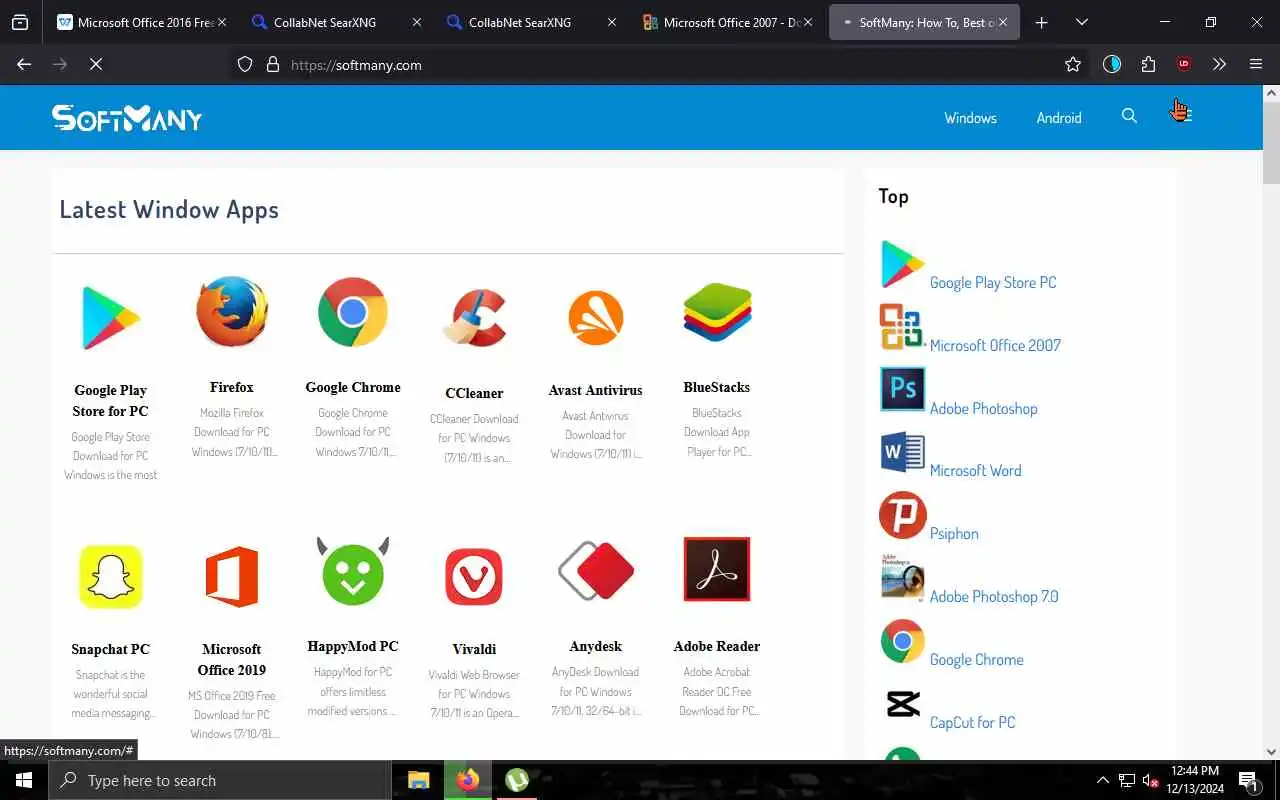Open the browser extensions puzzle icon

[x=1148, y=64]
